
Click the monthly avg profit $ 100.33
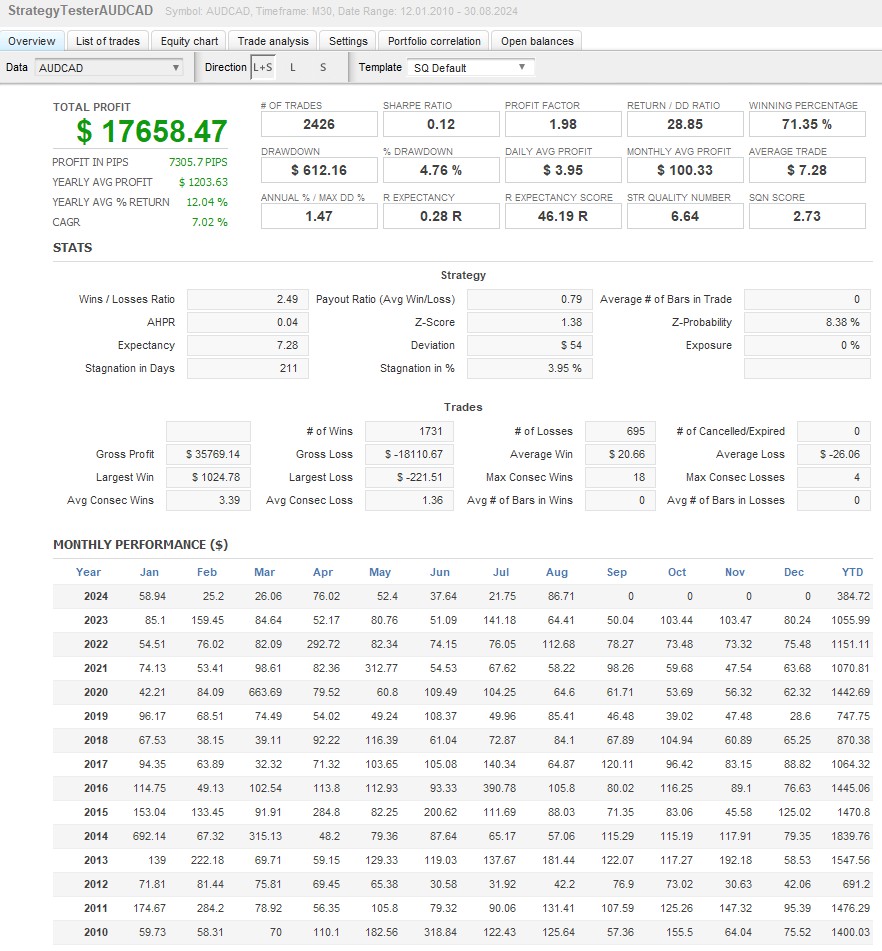[685, 170]
